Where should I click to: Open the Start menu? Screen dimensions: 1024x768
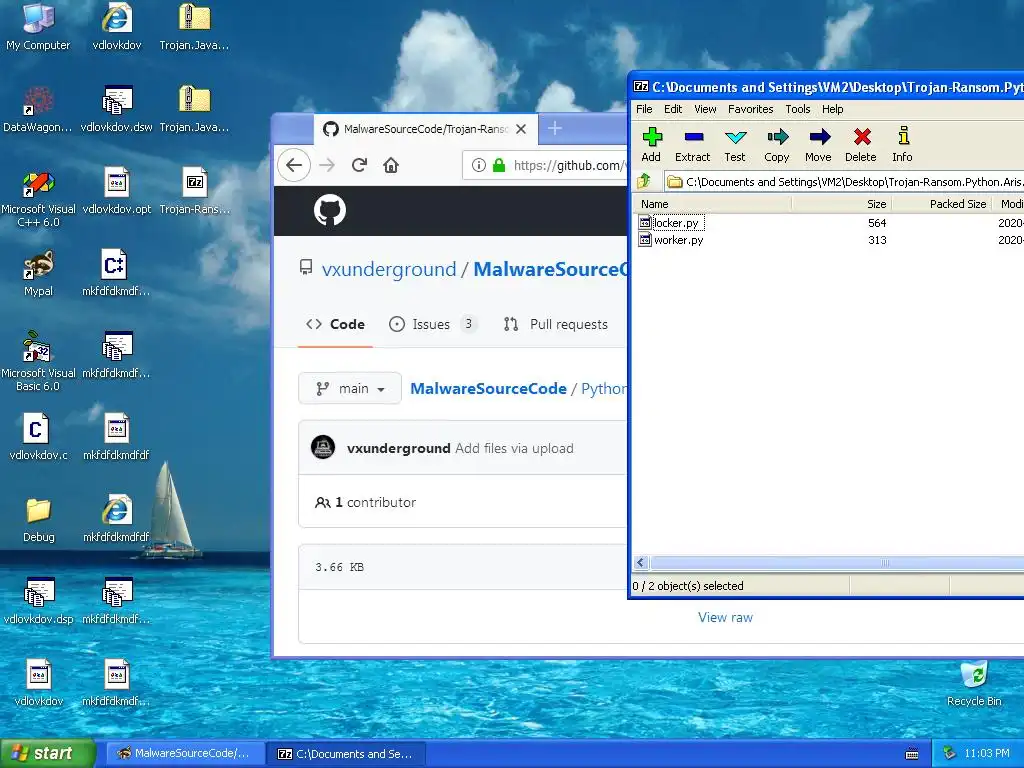point(47,754)
